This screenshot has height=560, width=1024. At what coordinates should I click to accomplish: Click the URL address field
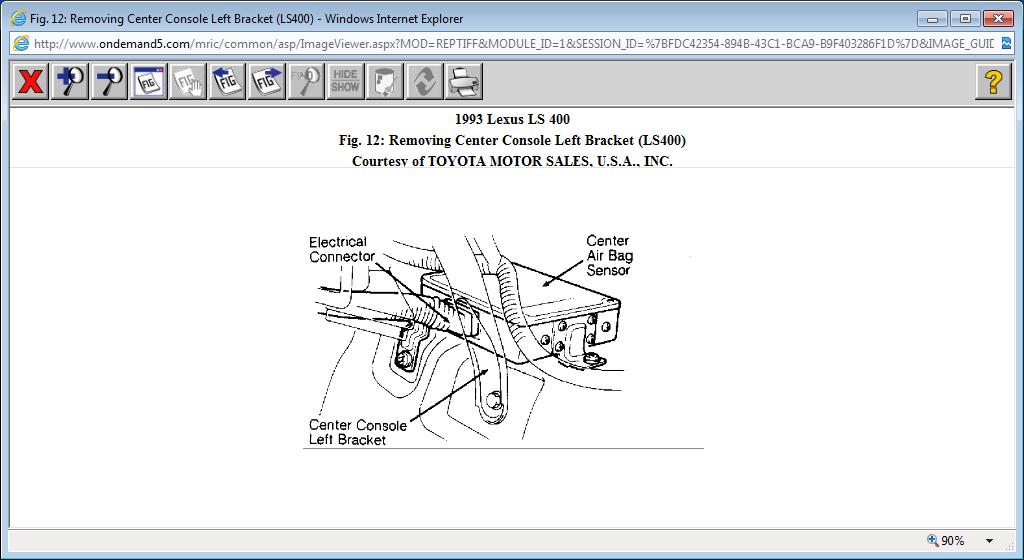[513, 44]
